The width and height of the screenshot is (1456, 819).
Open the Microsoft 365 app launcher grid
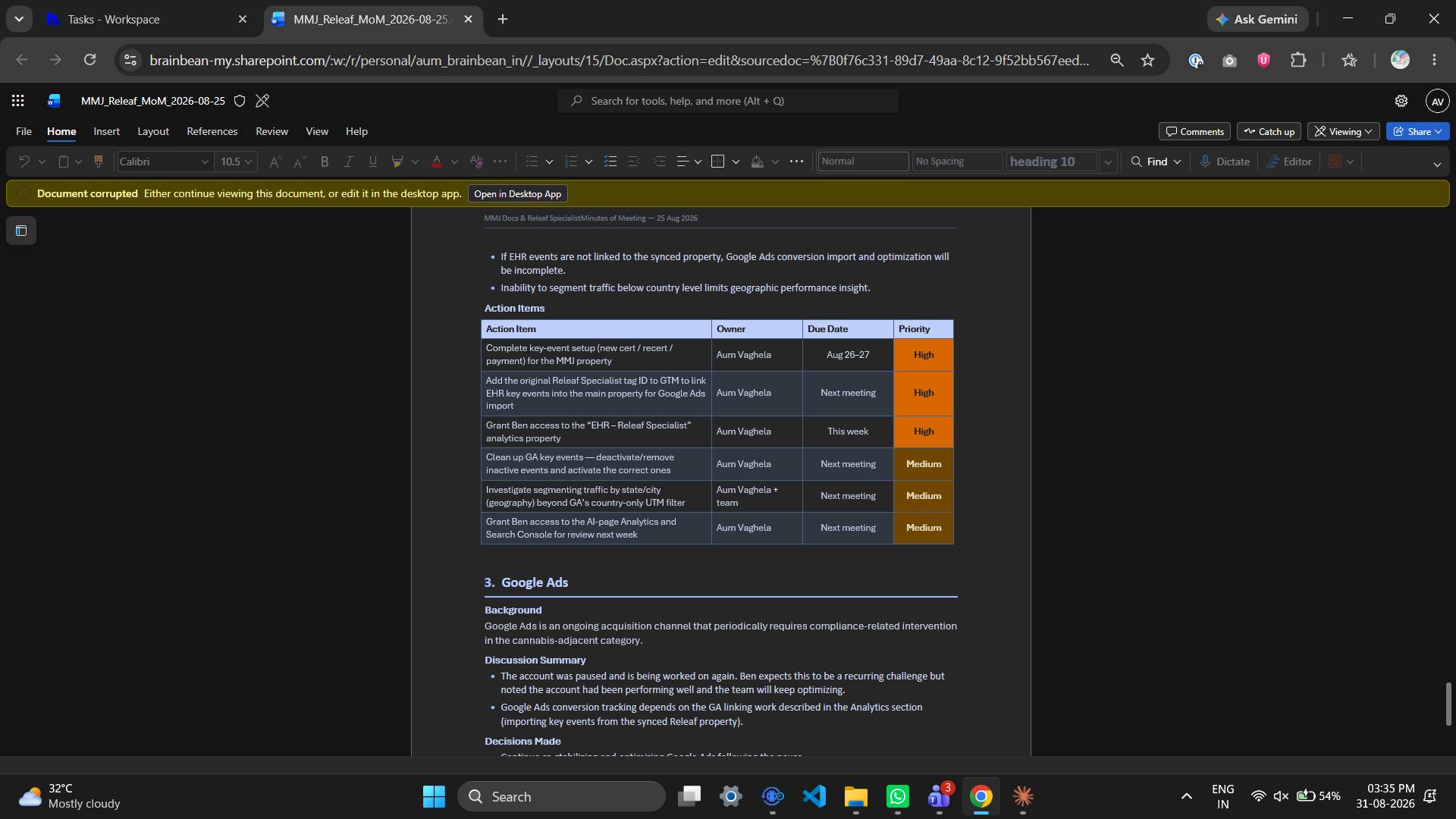[x=18, y=101]
